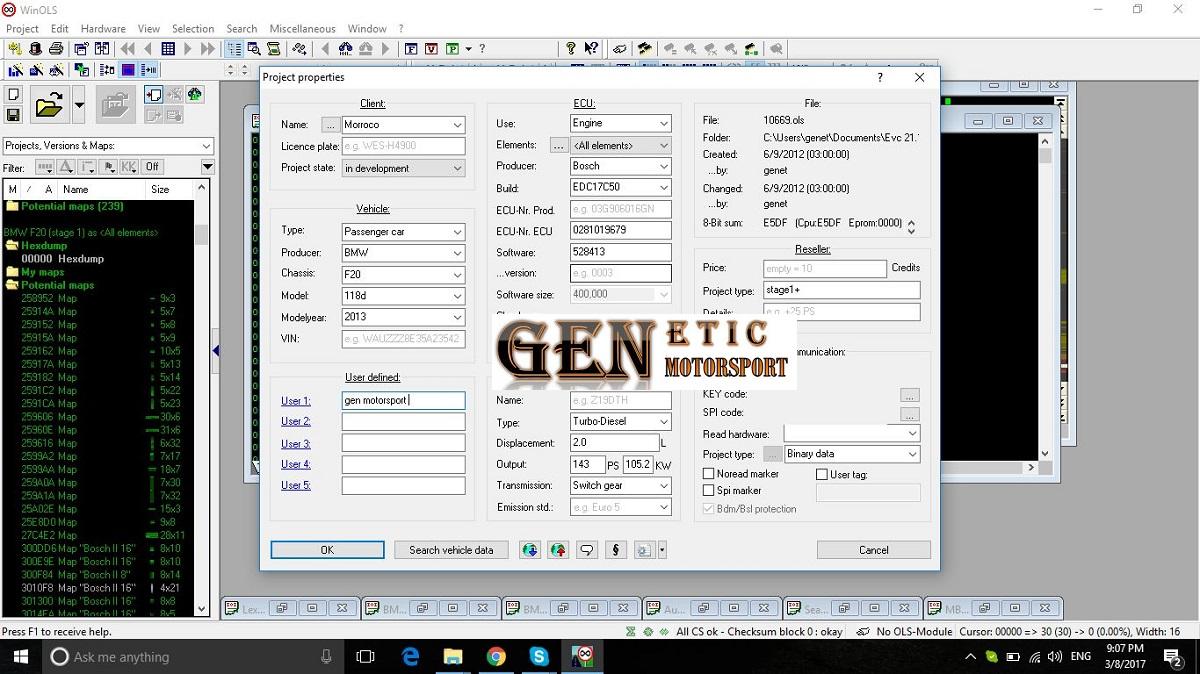Click the save floppy disk icon
The image size is (1200, 674).
tap(13, 115)
